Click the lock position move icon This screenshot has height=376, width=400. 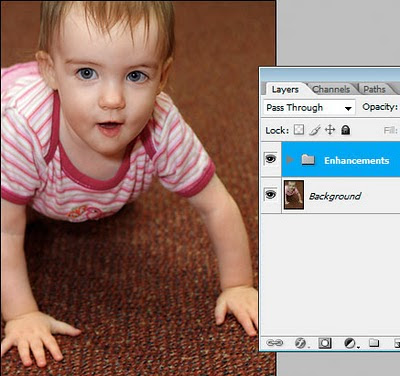330,130
